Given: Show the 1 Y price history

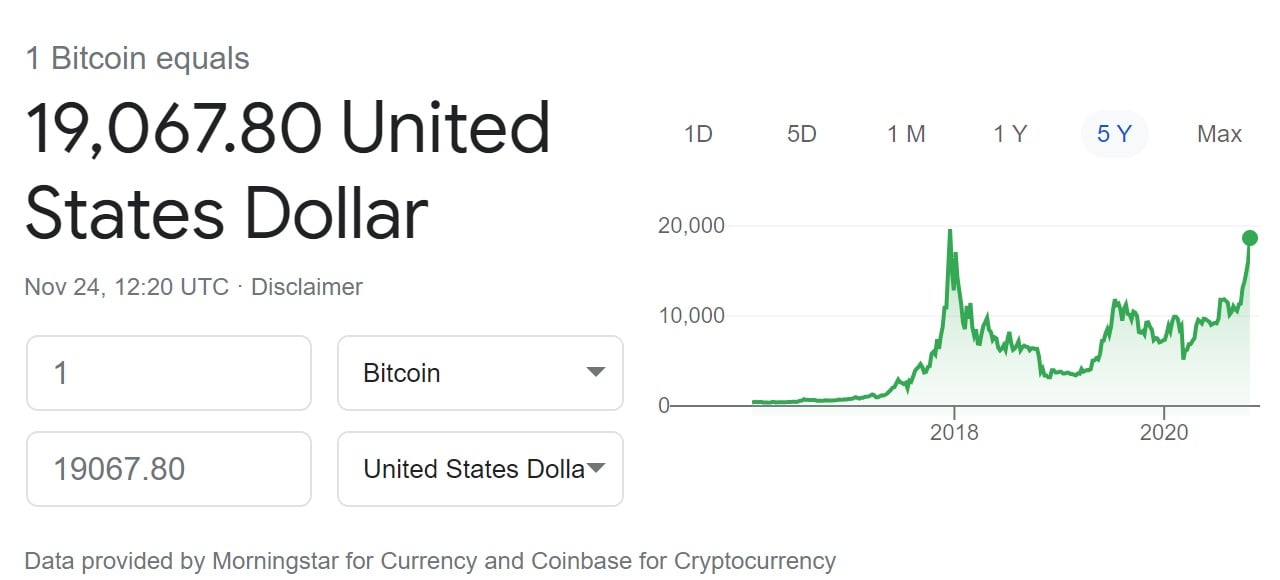Looking at the screenshot, I should coord(1010,134).
